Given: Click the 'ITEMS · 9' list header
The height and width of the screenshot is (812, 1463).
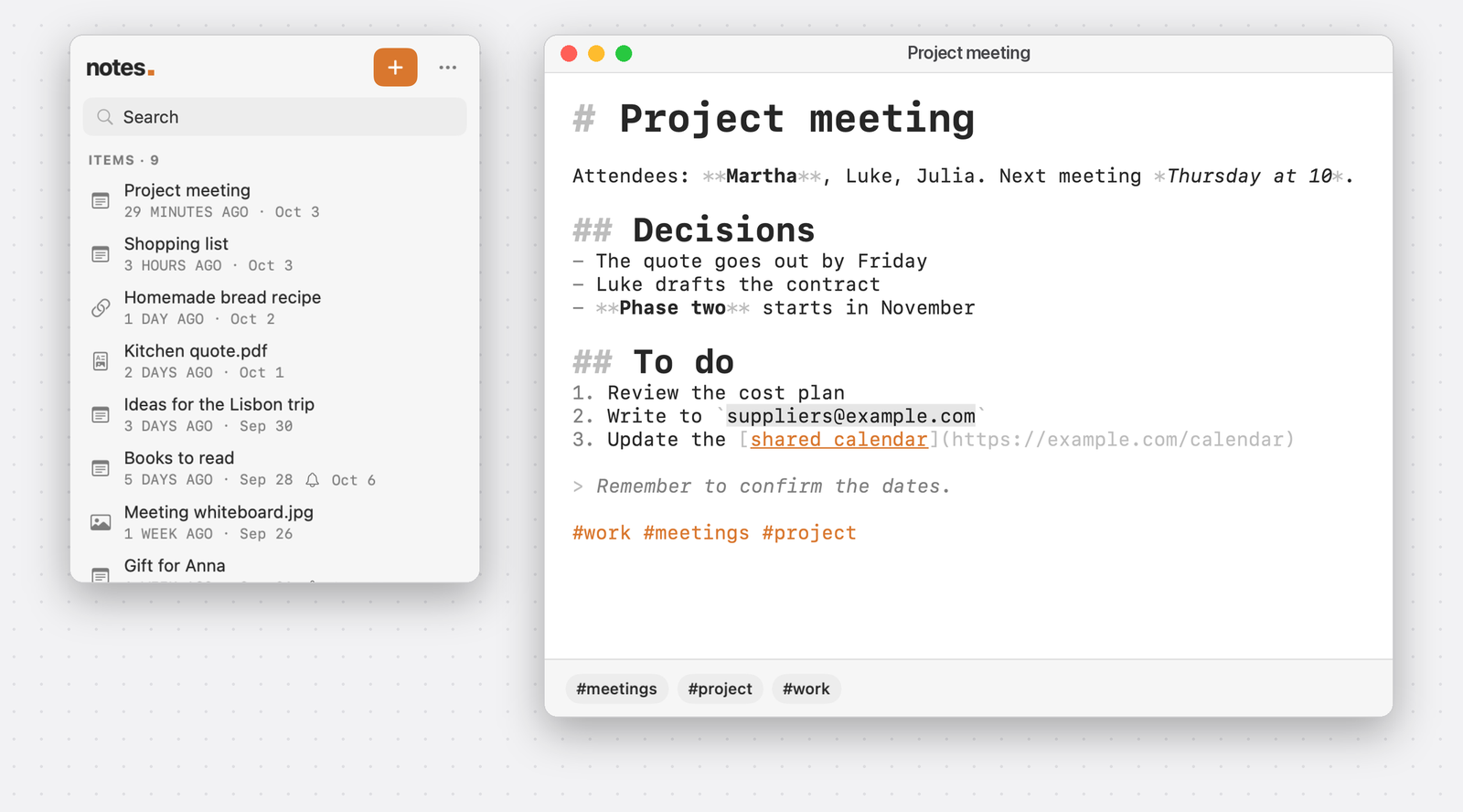Looking at the screenshot, I should (123, 160).
